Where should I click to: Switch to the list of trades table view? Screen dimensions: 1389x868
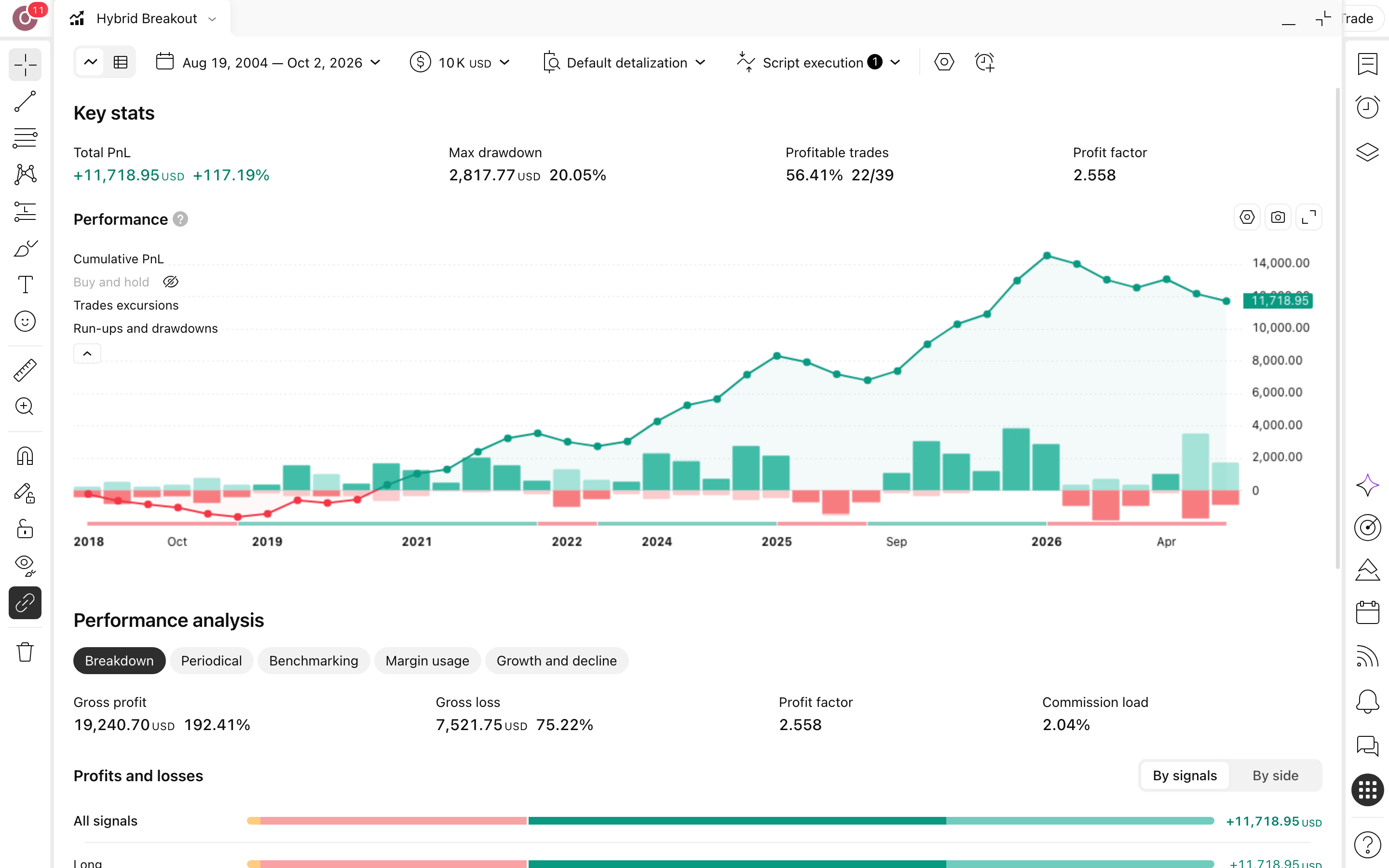click(x=121, y=62)
